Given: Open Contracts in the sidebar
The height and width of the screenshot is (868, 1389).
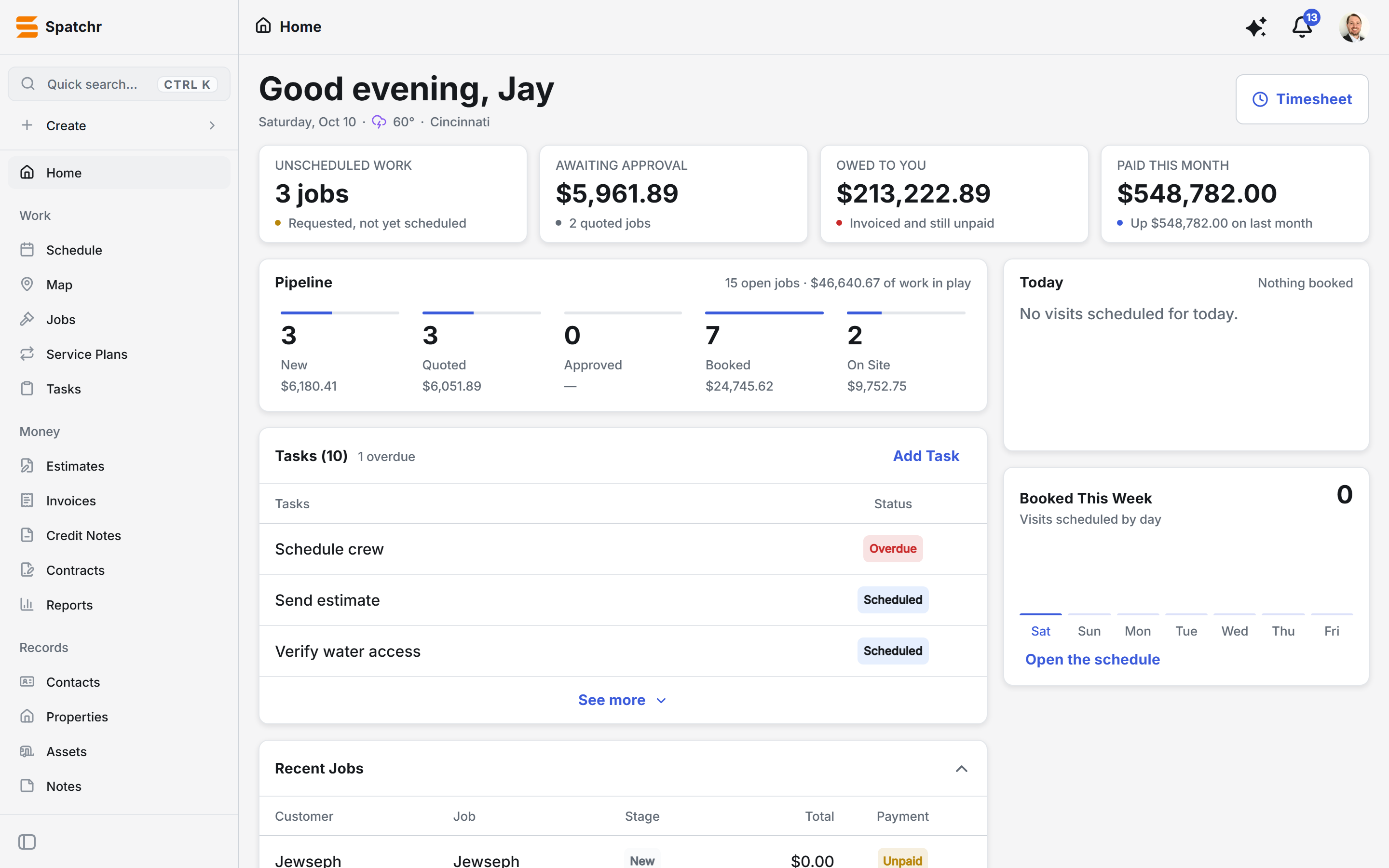Looking at the screenshot, I should (x=119, y=570).
